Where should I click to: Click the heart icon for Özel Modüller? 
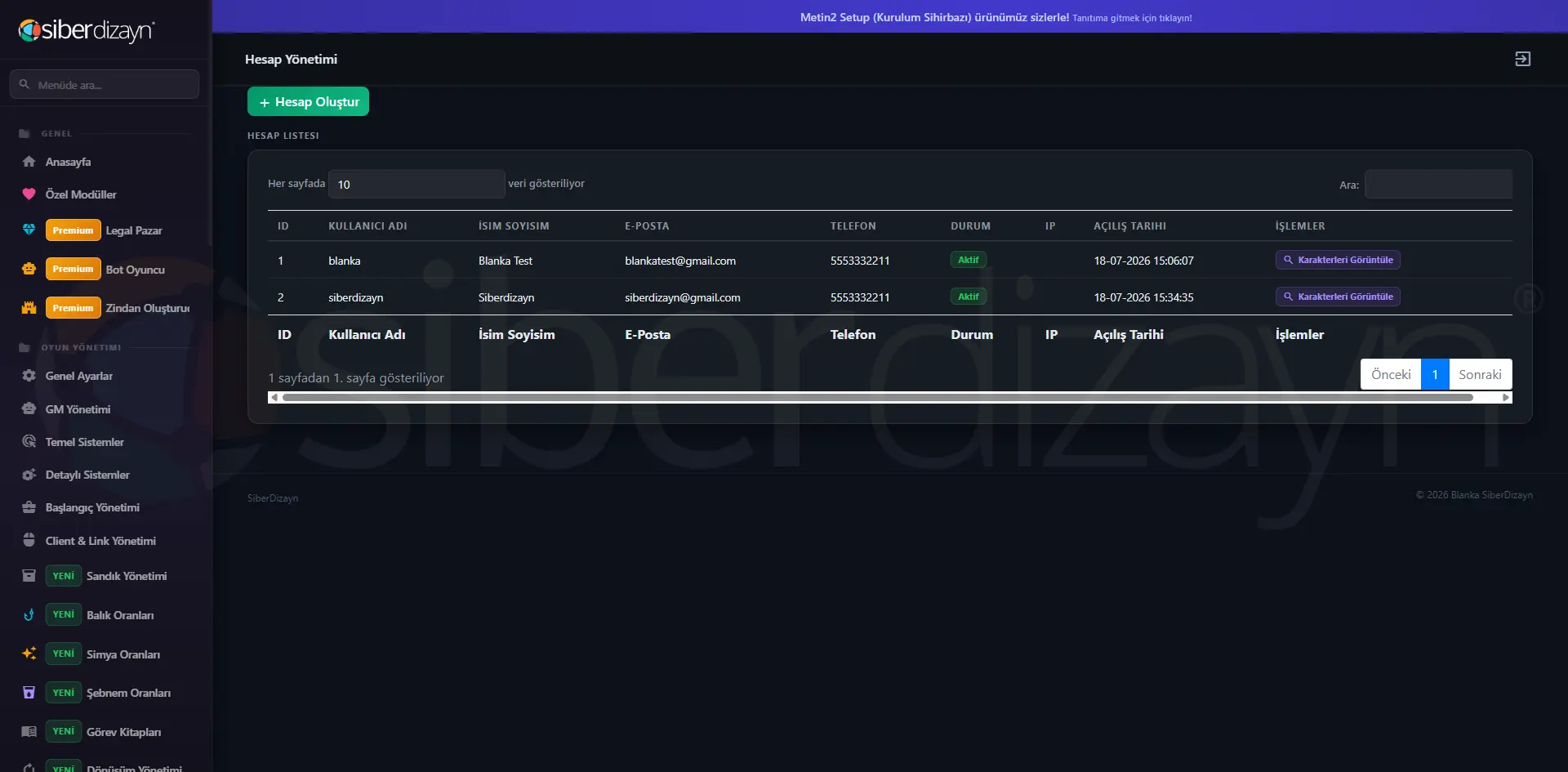29,194
